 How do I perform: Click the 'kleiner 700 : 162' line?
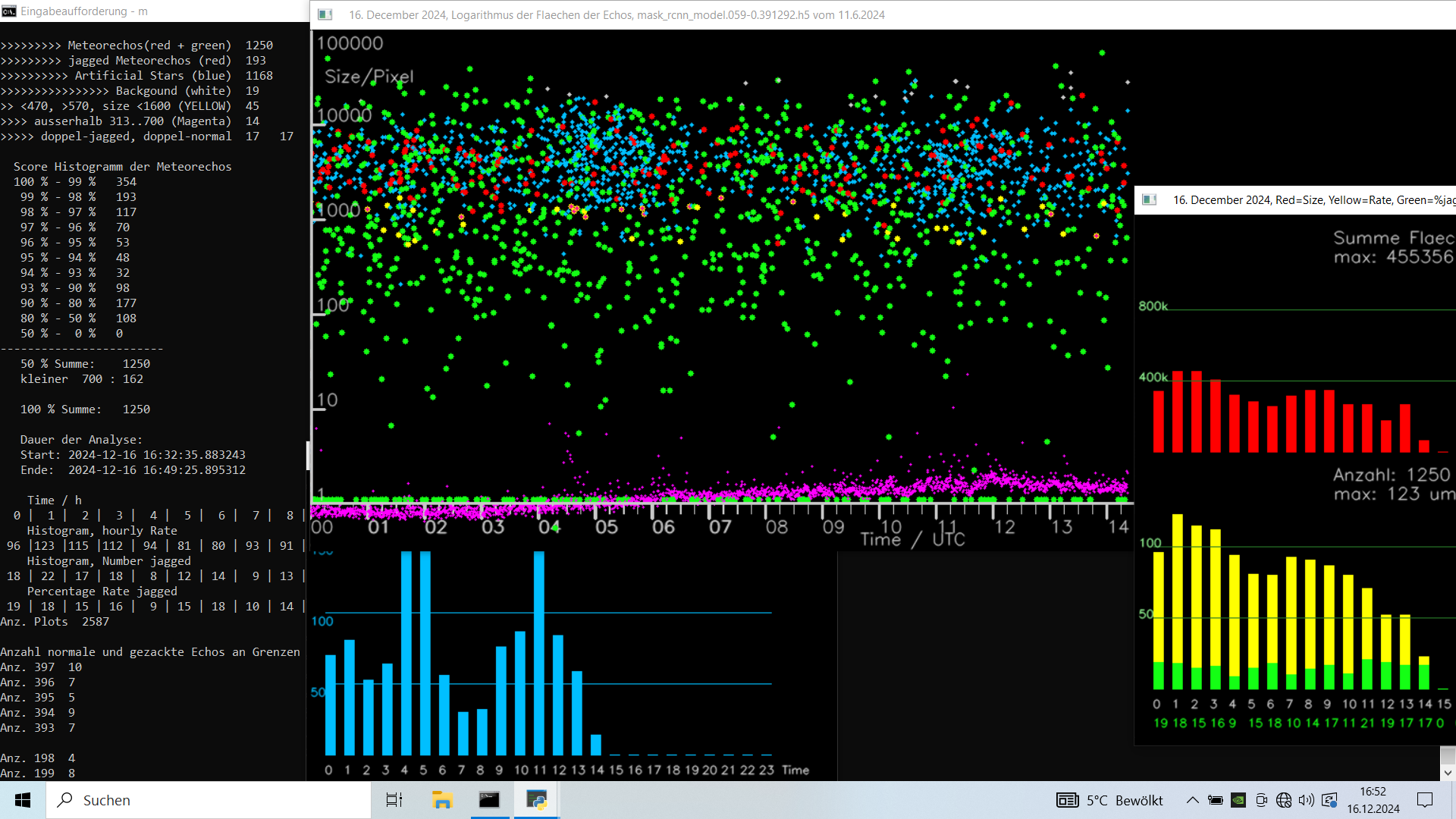(82, 379)
